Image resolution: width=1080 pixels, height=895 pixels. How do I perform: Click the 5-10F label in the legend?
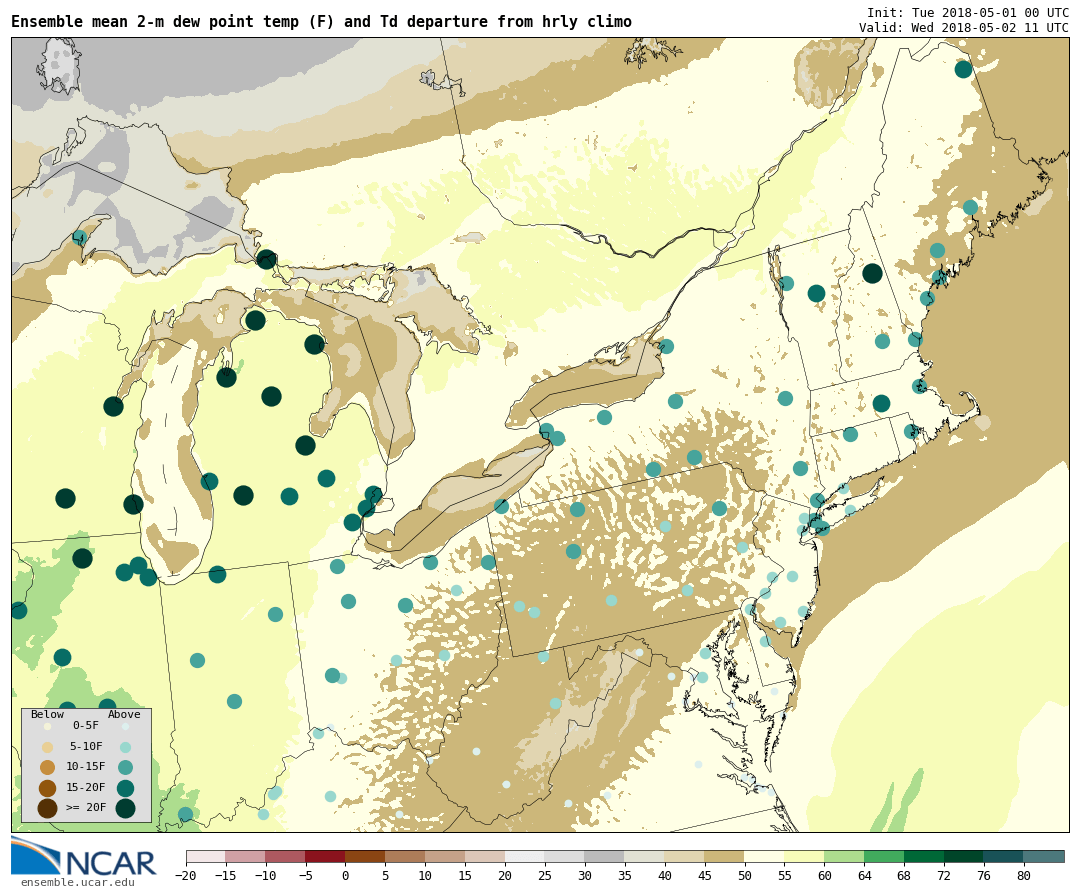[x=86, y=746]
